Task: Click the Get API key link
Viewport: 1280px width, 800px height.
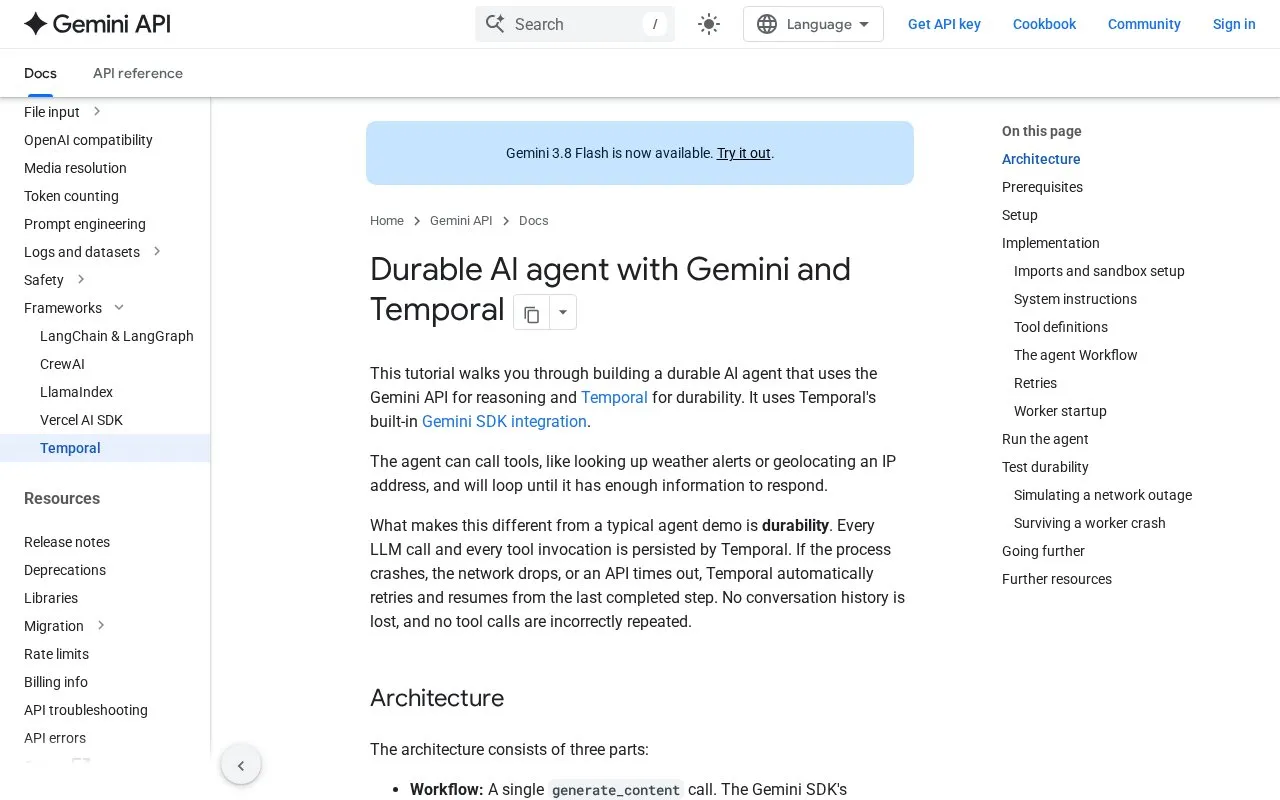Action: point(944,24)
